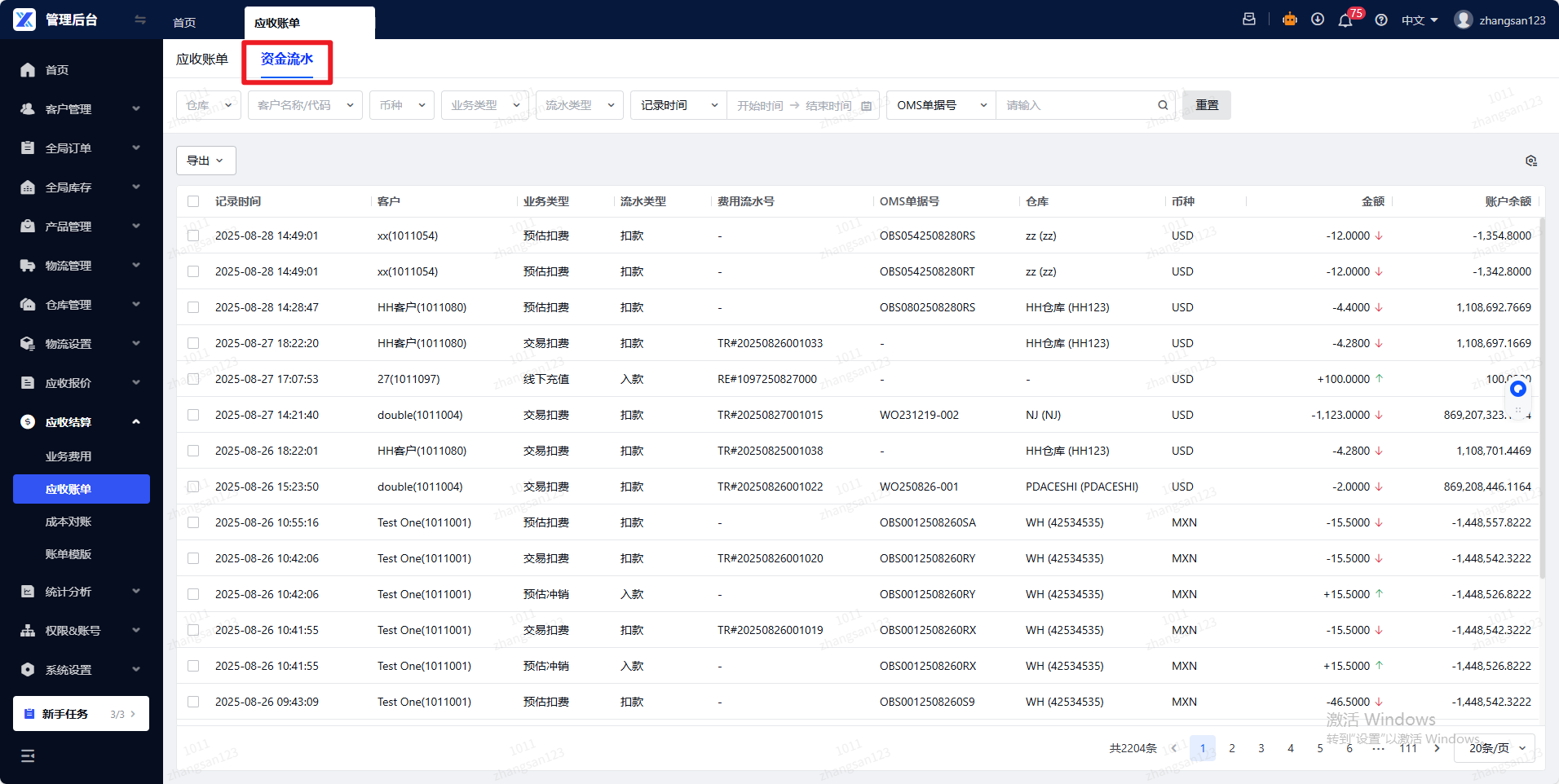Viewport: 1559px width, 784px height.
Task: Open 成本对账 in the sidebar
Action: pyautogui.click(x=68, y=522)
